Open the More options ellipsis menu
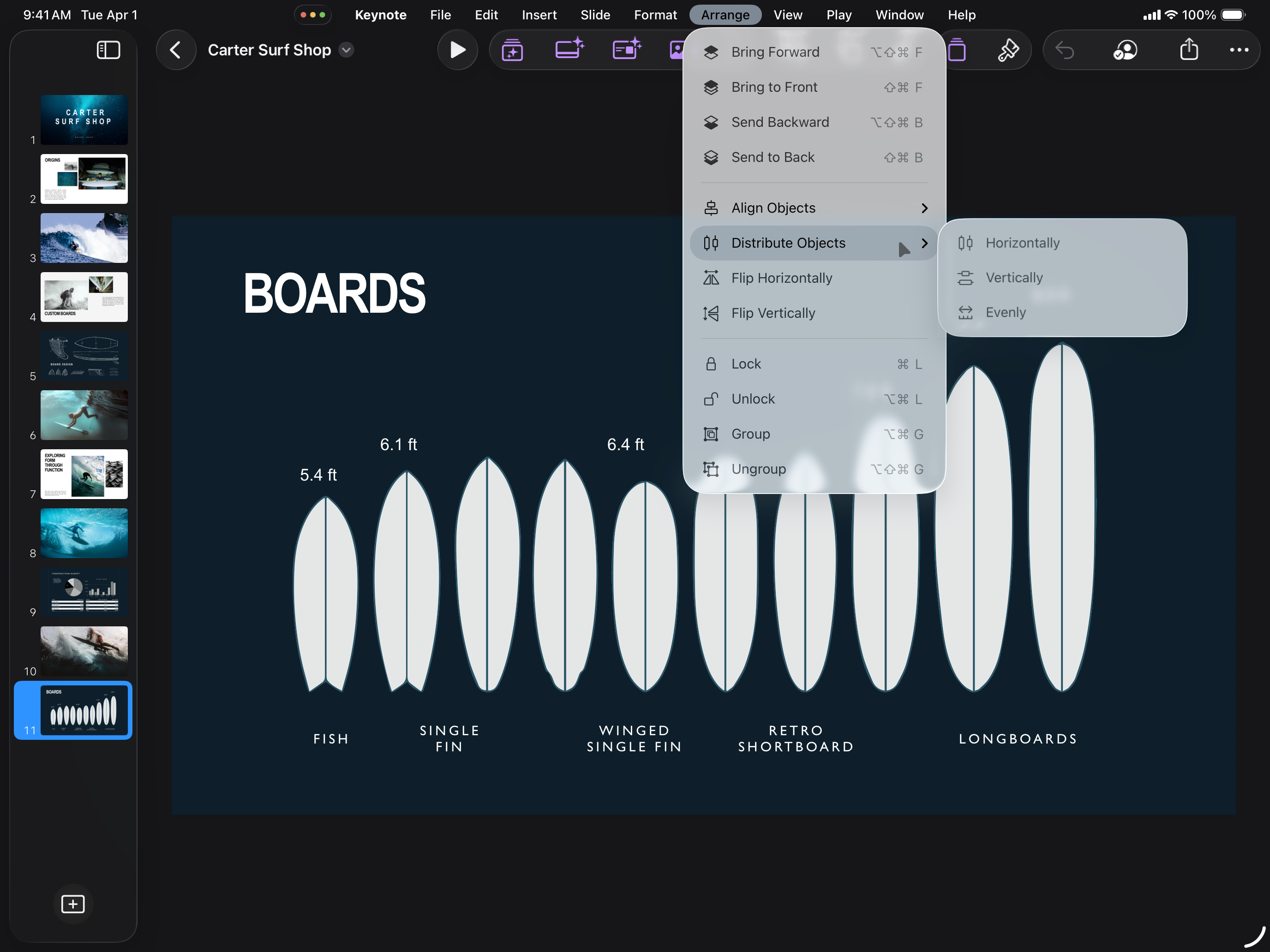The image size is (1270, 952). coord(1239,50)
